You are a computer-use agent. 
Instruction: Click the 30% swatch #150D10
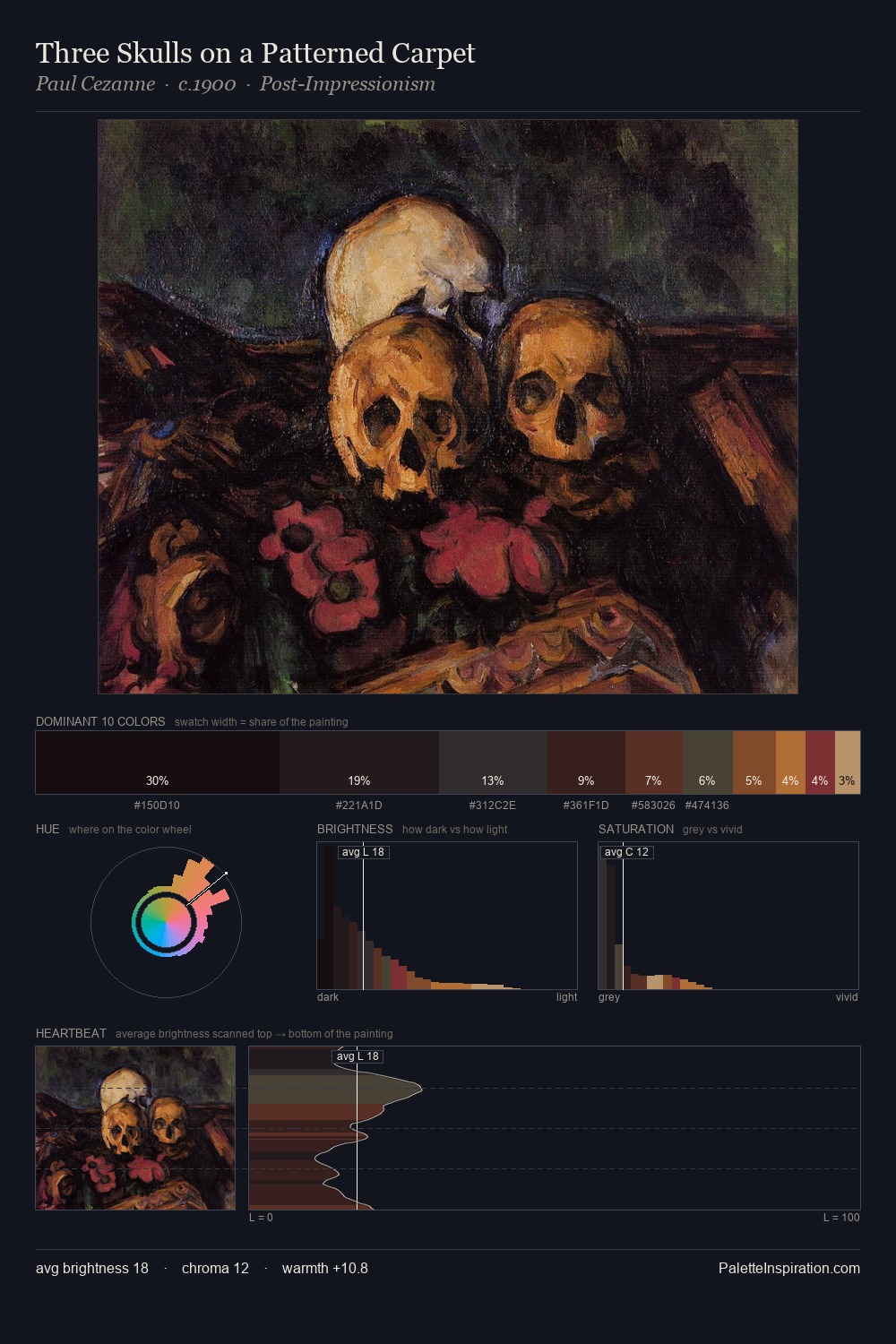158,762
